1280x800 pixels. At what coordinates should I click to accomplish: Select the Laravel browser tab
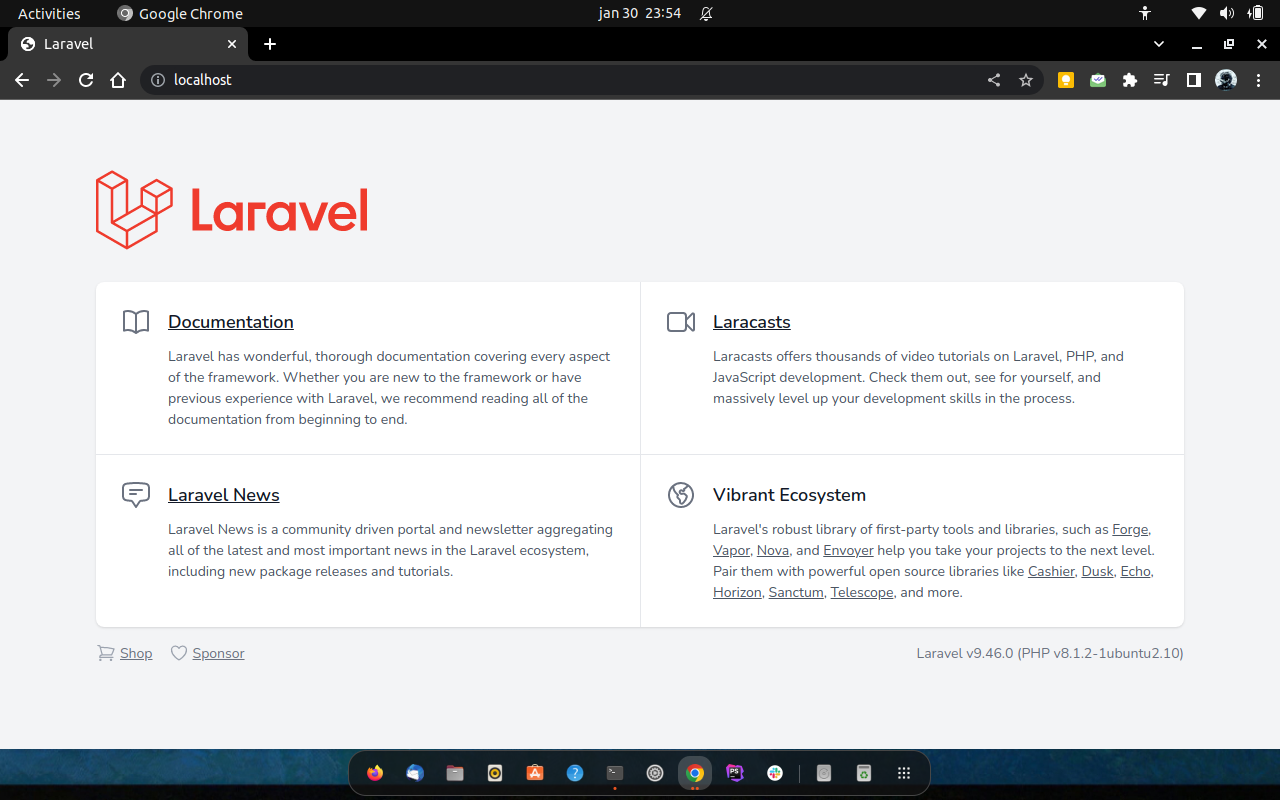[x=128, y=44]
